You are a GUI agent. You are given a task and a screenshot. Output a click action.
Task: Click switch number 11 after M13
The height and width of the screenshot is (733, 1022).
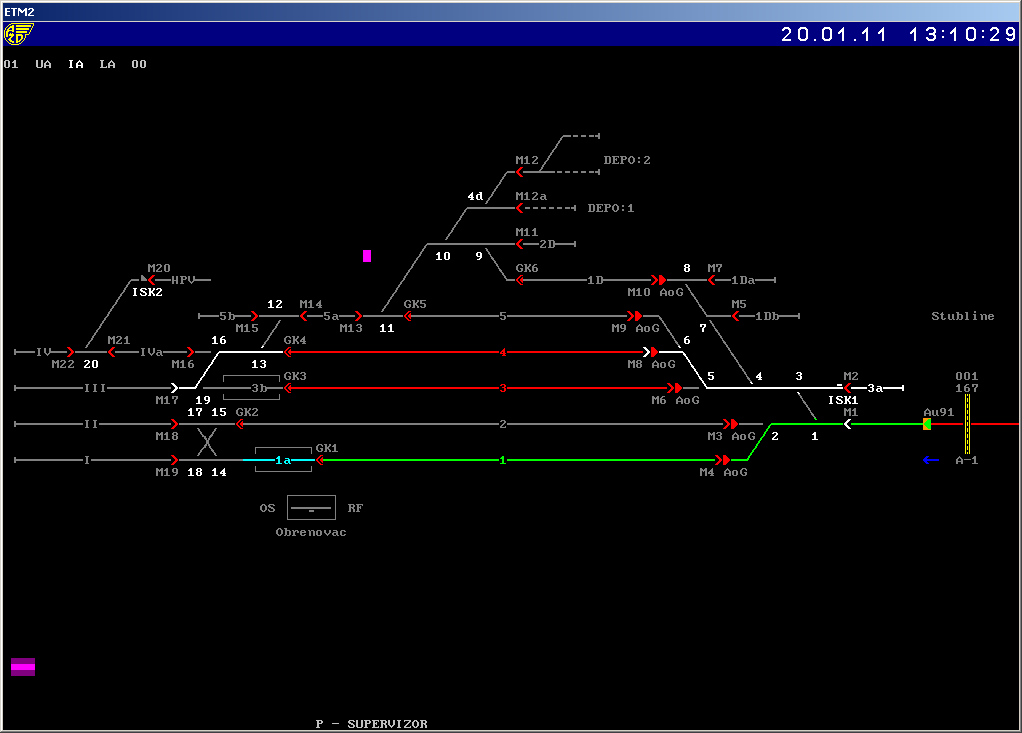[387, 328]
